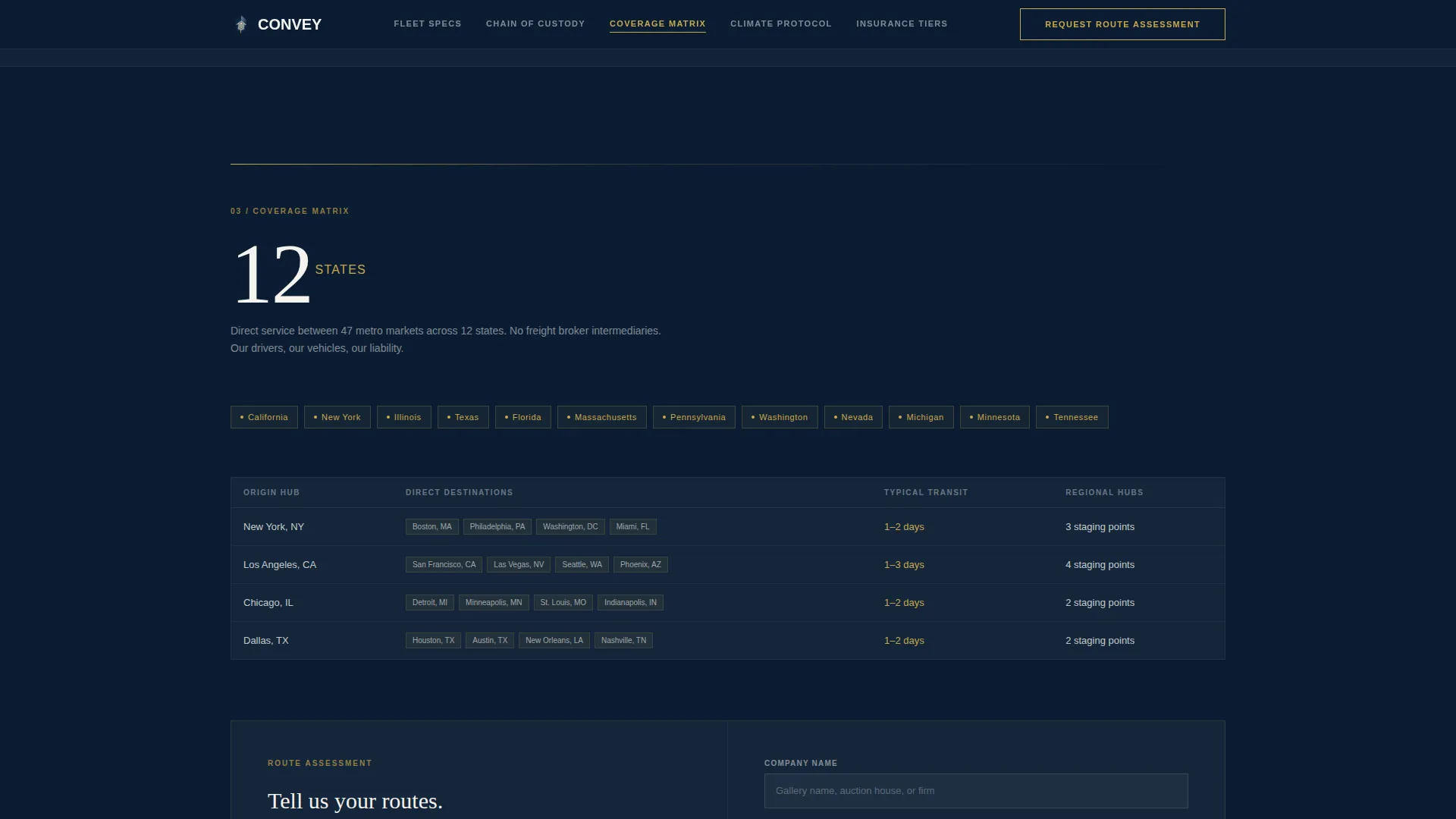Select the New York state chip
1456x819 pixels.
click(337, 417)
